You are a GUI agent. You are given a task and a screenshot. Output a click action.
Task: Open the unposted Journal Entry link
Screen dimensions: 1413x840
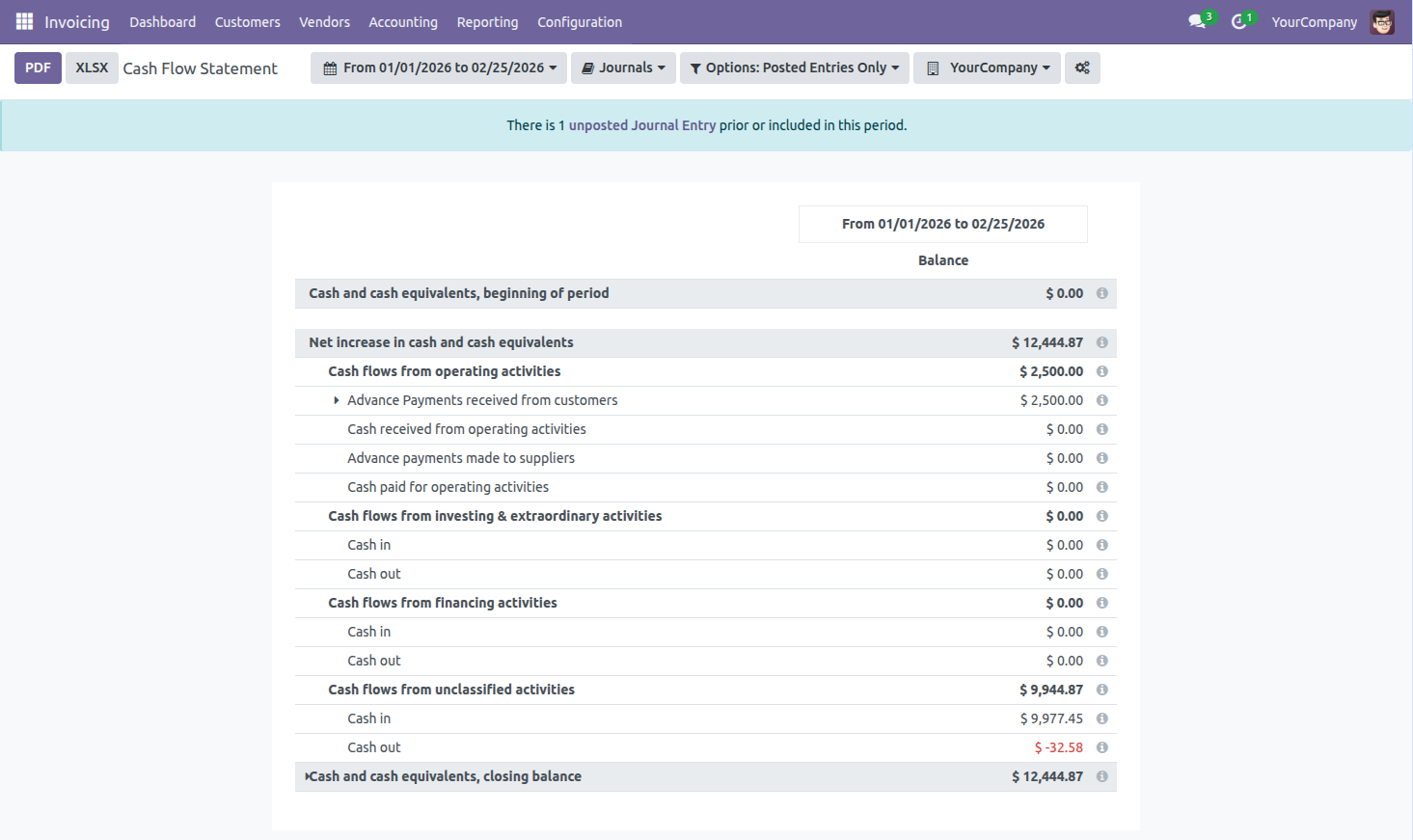point(643,124)
